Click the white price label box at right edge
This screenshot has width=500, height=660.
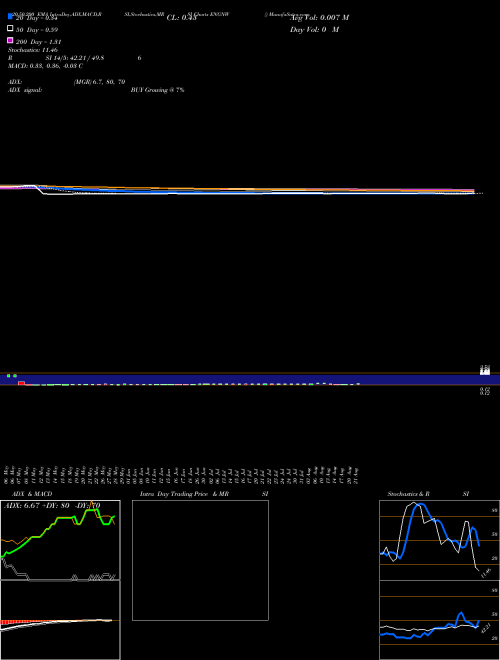tap(485, 371)
